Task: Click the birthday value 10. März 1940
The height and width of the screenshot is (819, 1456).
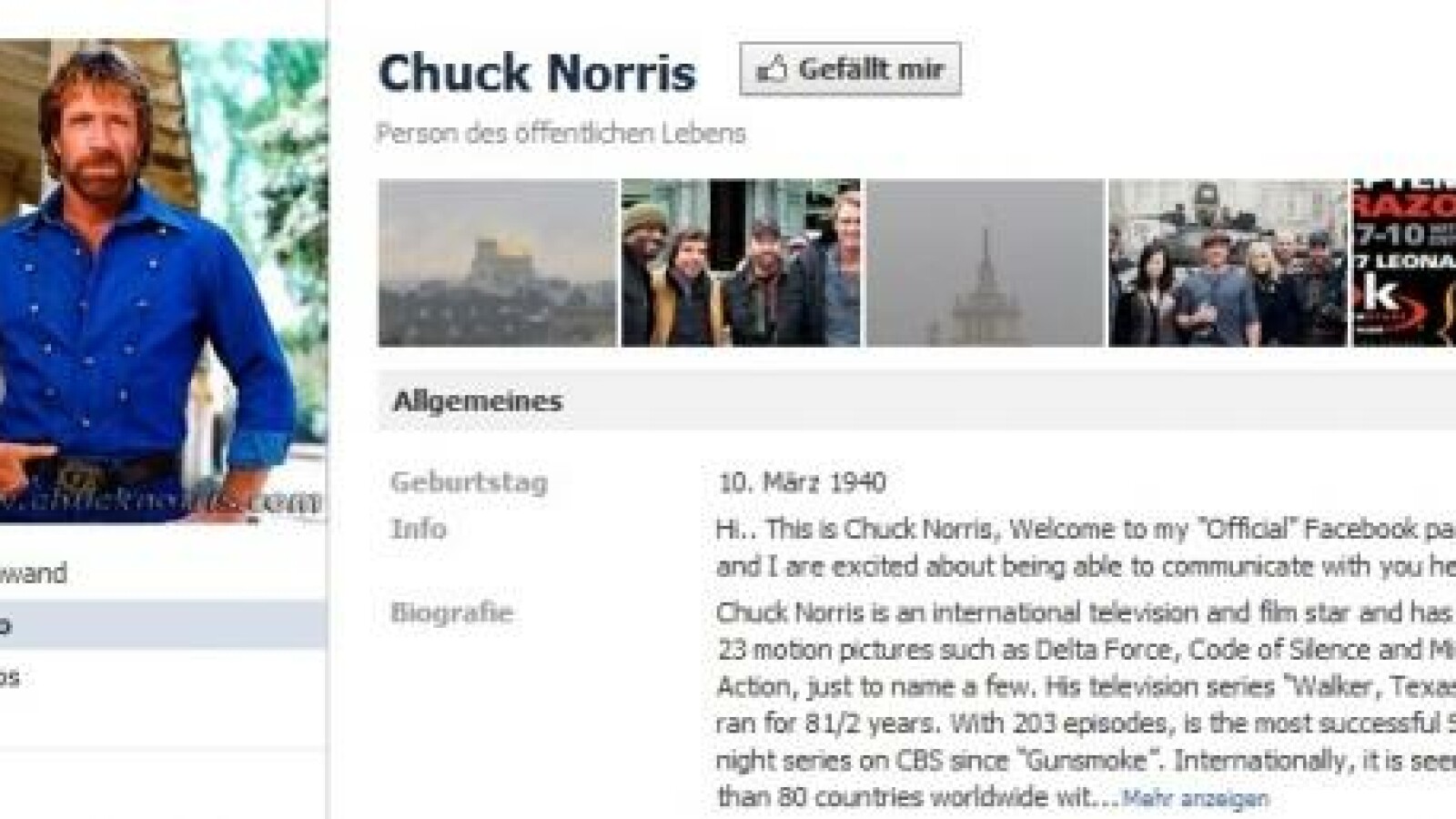Action: point(802,482)
